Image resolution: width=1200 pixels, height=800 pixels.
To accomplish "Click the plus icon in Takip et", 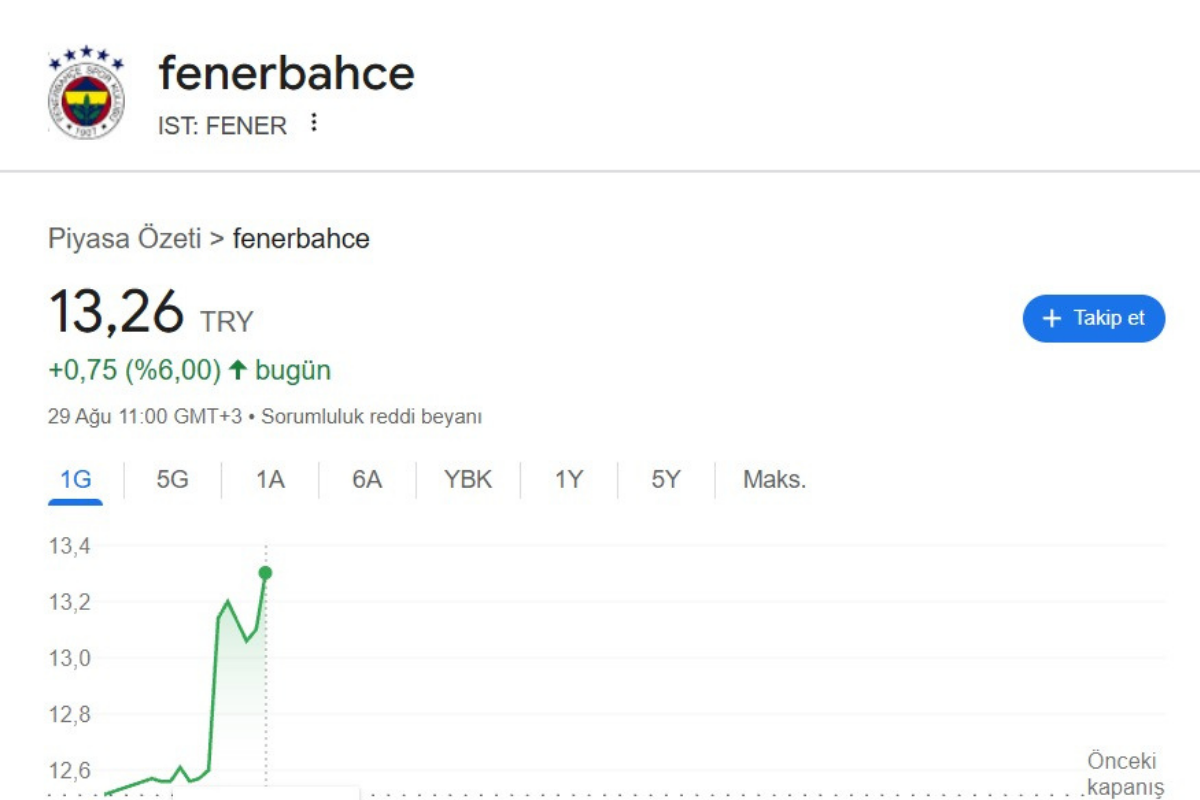I will coord(1051,318).
